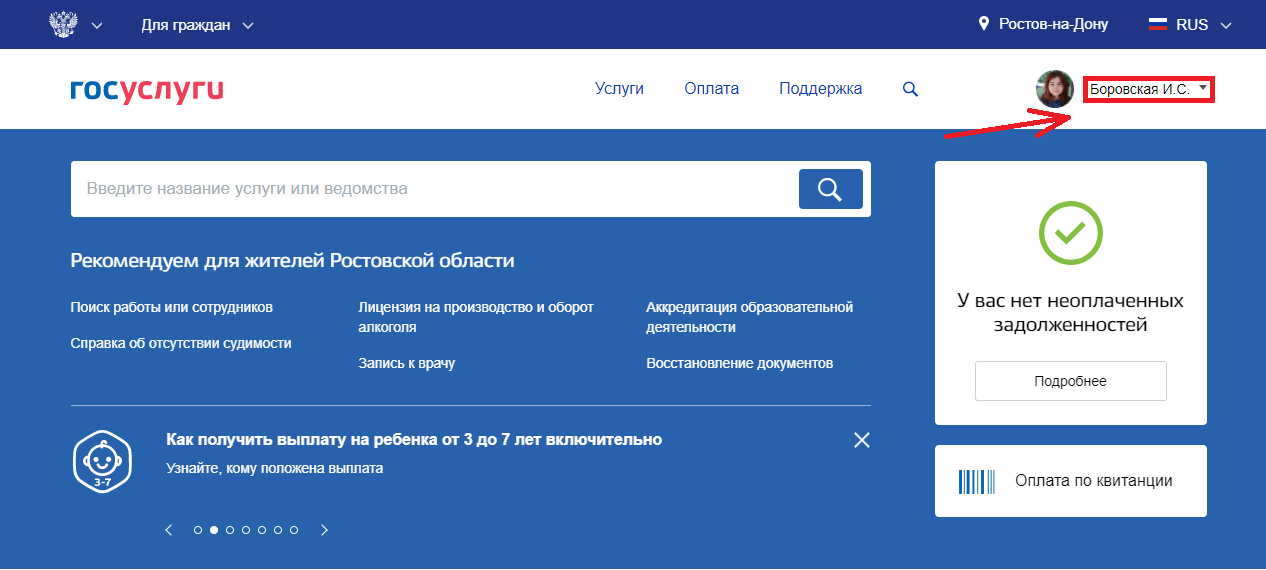Go to the previous banner slide arrow
This screenshot has height=570, width=1266.
coord(169,530)
